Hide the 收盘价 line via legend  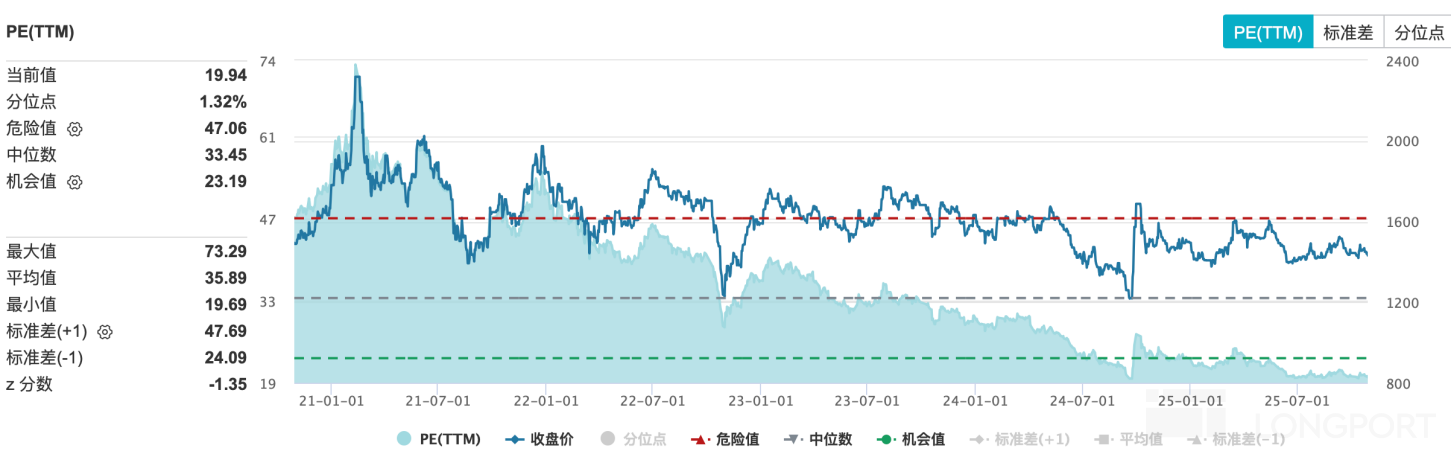tap(541, 439)
